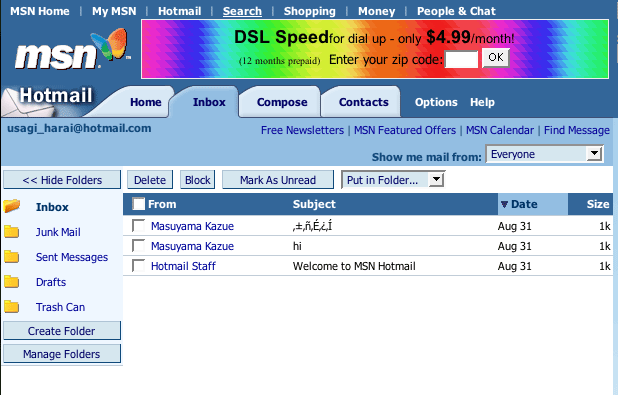618x395 pixels.
Task: Open MSN Calendar link
Action: coord(500,130)
